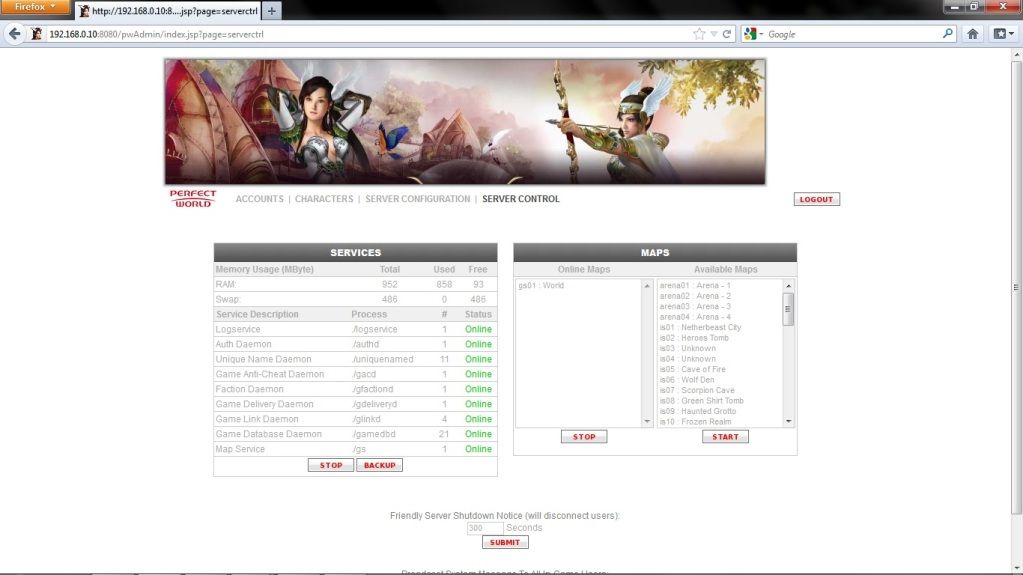
Task: Expand the Google search engine dropdown
Action: [x=755, y=33]
